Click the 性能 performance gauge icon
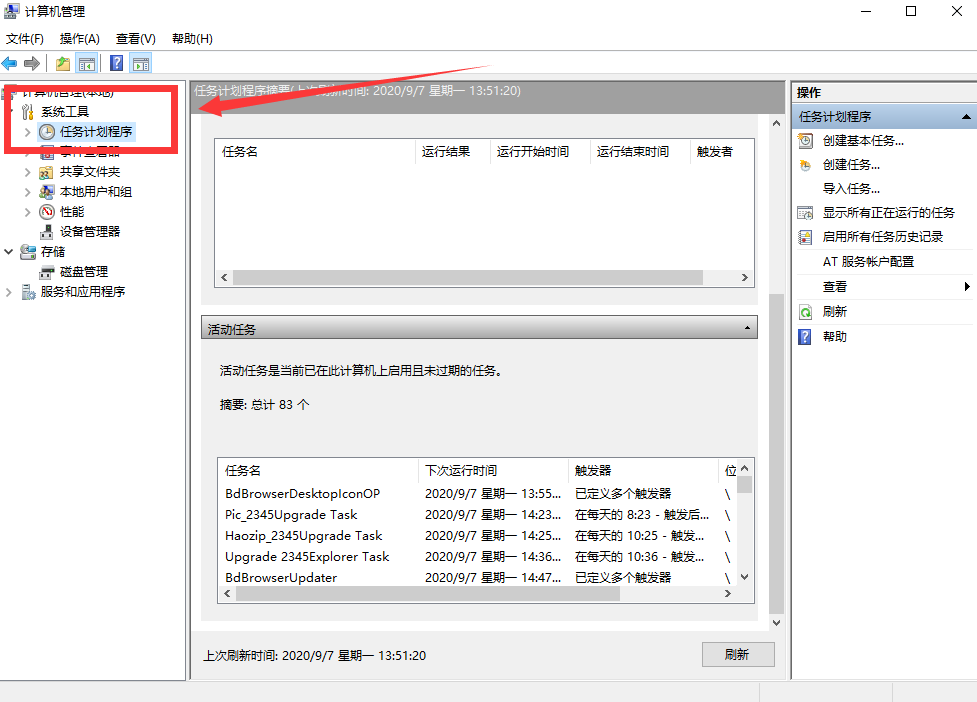The image size is (977, 702). tap(47, 211)
